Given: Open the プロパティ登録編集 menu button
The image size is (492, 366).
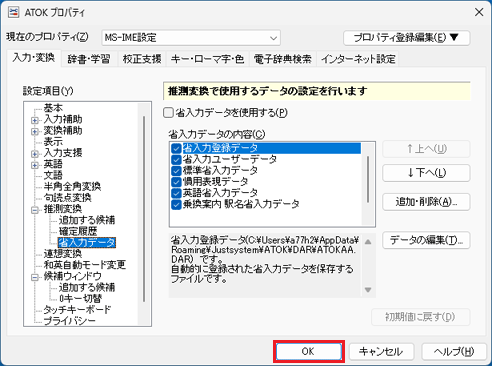Looking at the screenshot, I should (x=407, y=38).
